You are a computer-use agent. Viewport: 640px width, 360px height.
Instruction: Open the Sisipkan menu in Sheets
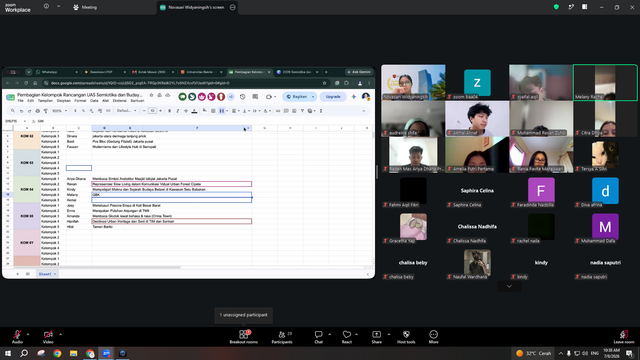click(64, 100)
